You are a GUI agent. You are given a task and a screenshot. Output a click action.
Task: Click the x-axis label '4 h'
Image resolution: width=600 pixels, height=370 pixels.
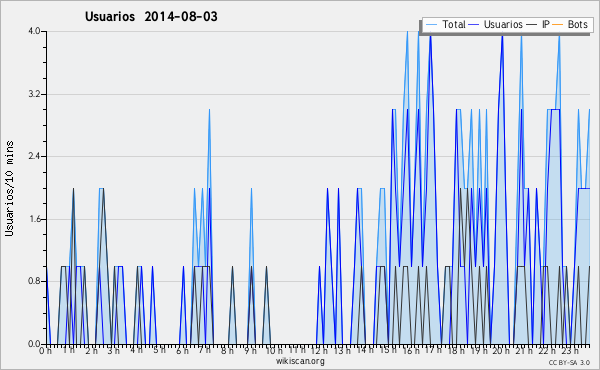coord(136,350)
